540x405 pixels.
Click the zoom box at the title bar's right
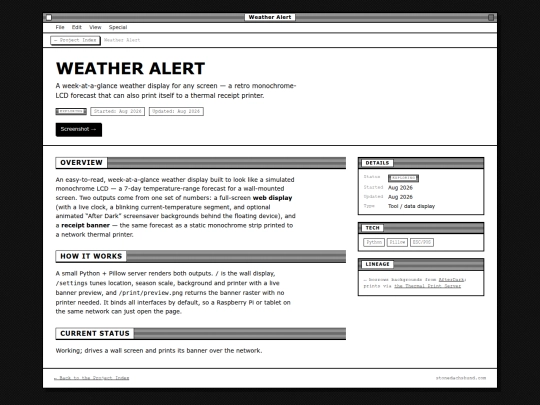point(491,17)
